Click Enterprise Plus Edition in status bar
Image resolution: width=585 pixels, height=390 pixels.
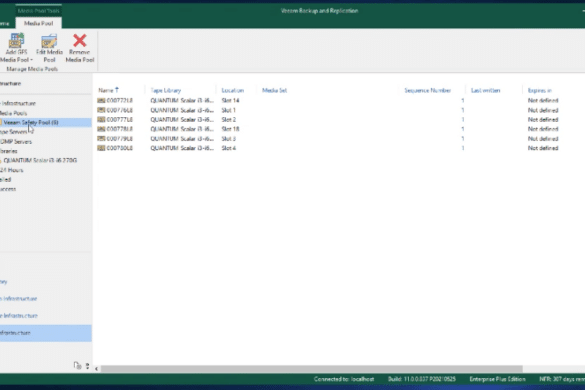[x=497, y=379]
